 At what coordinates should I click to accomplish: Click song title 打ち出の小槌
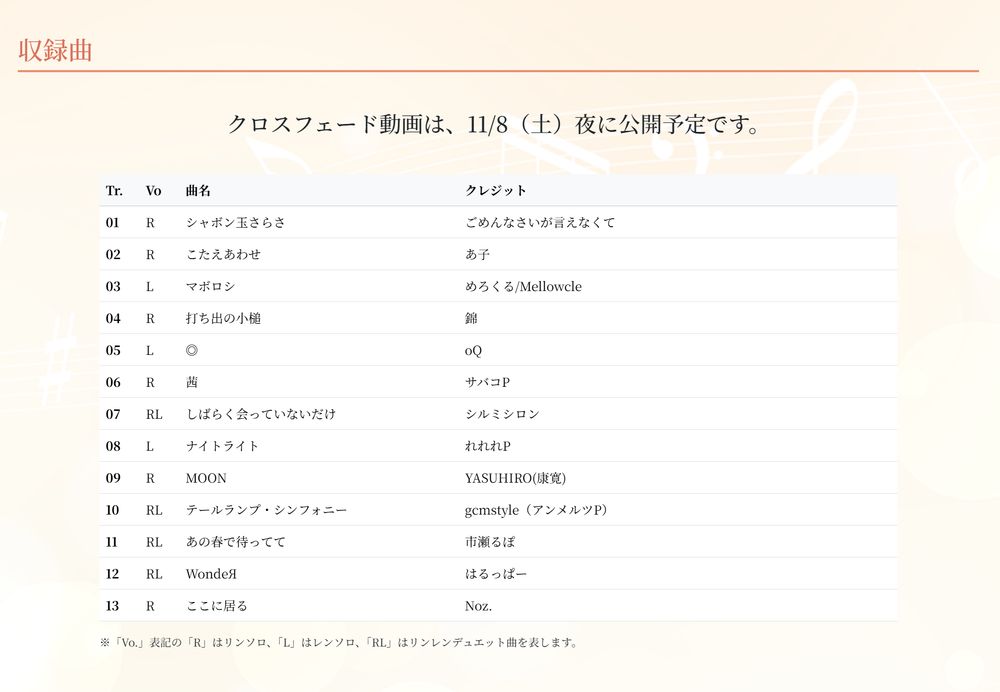[223, 318]
